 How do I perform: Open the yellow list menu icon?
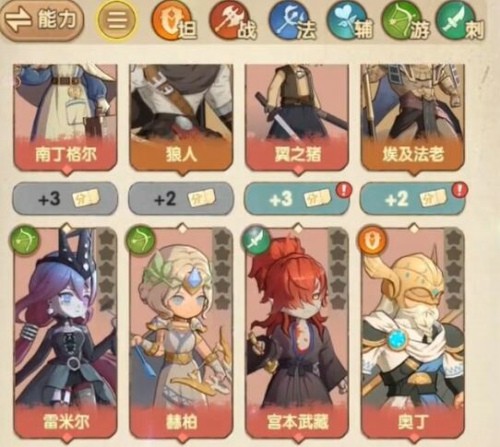pos(117,20)
